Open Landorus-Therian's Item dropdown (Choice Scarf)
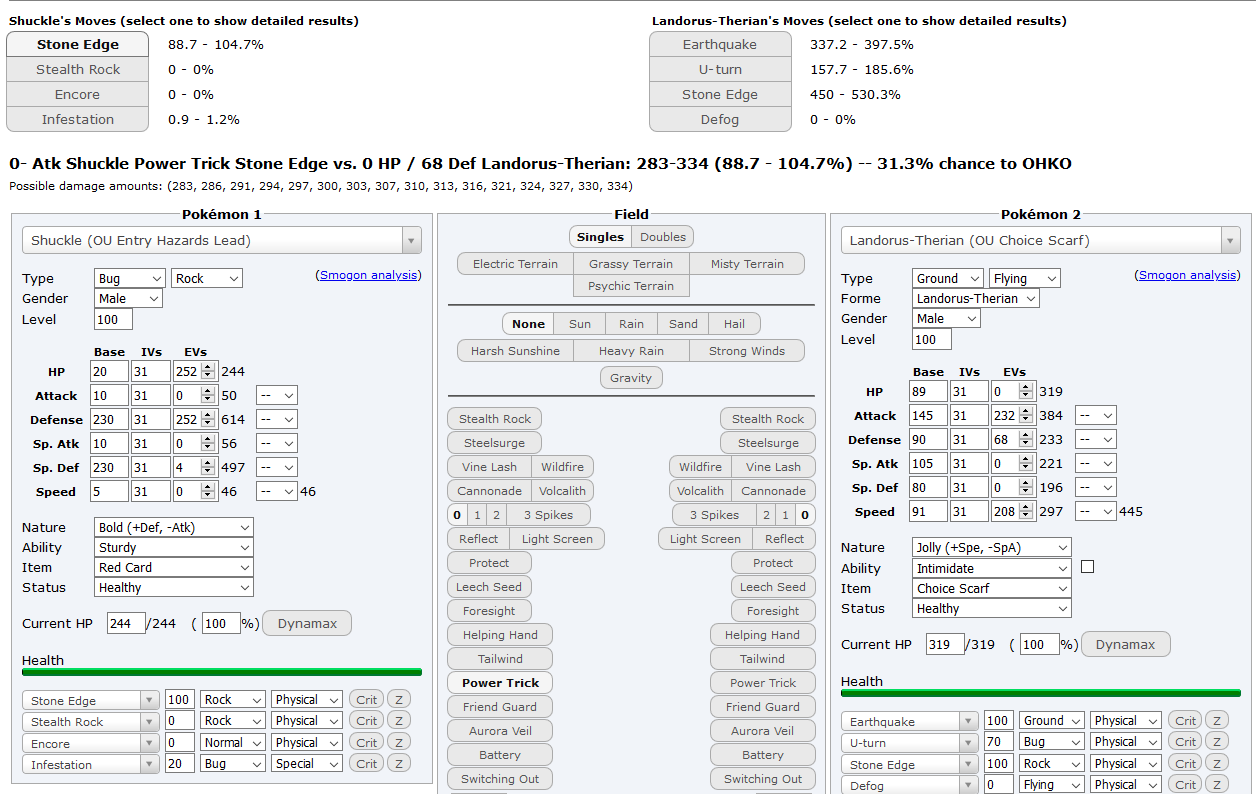Screen dimensions: 1256x794 click(x=992, y=588)
